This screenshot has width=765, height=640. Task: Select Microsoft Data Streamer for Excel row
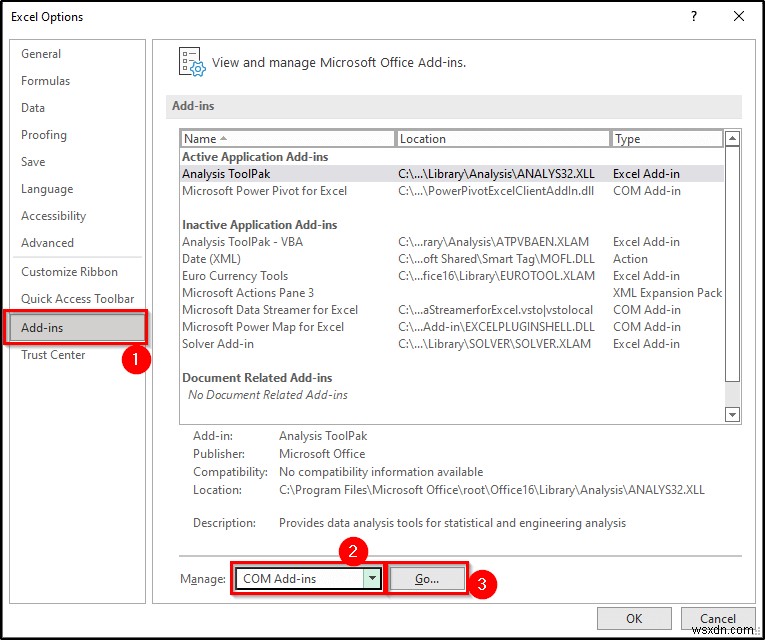[452, 310]
